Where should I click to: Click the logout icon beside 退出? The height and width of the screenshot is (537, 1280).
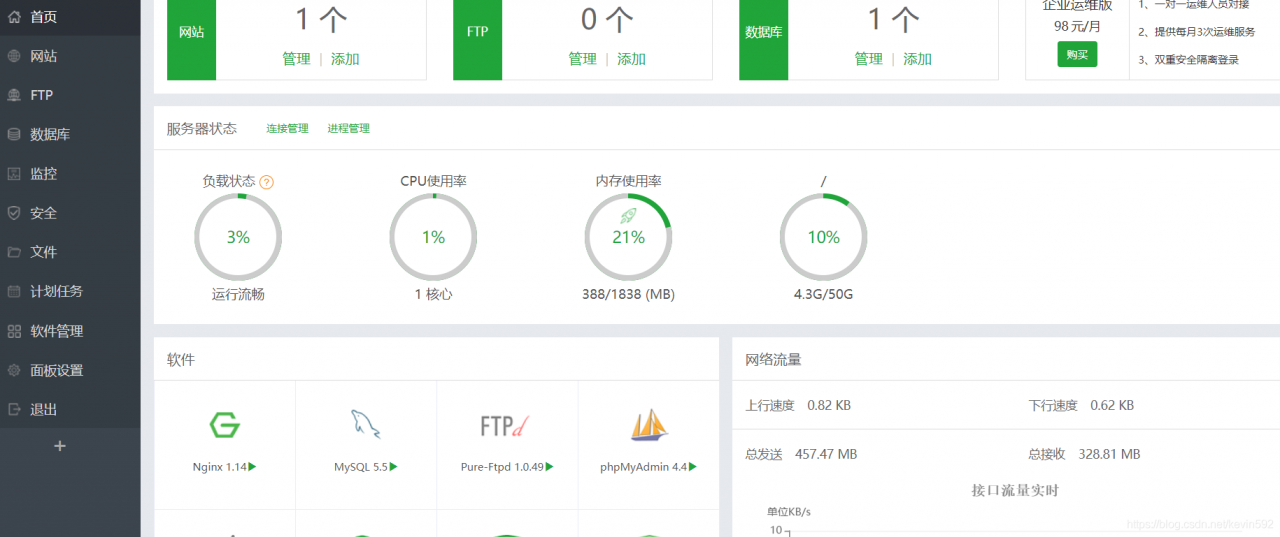(14, 409)
